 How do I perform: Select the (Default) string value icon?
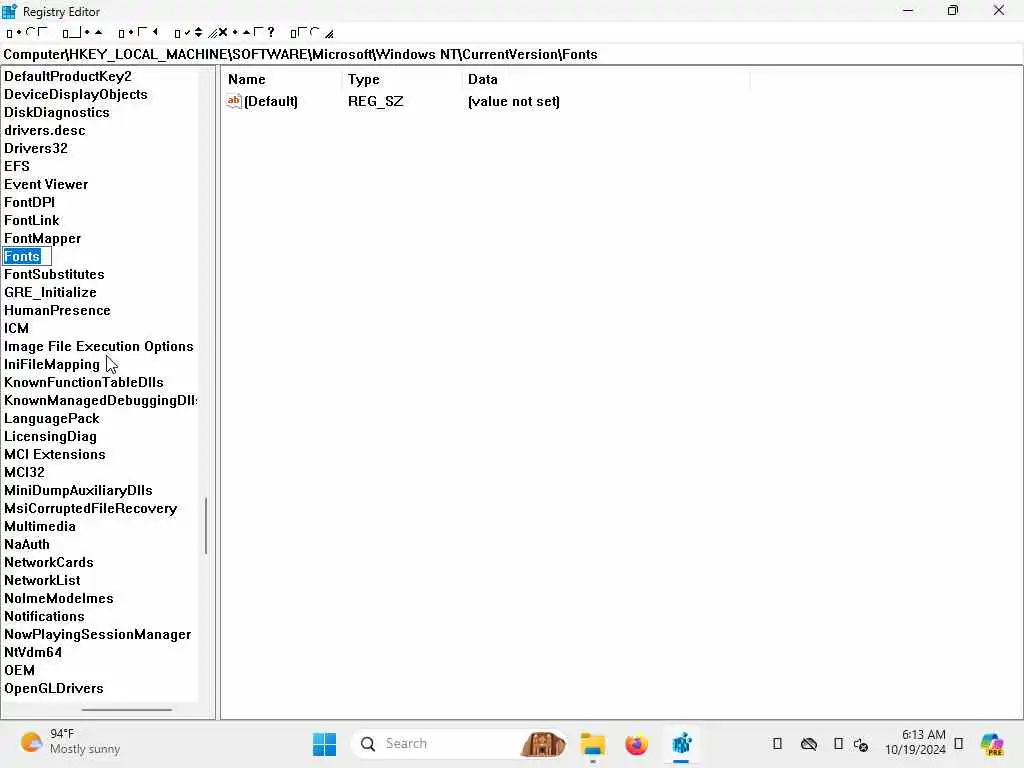(x=234, y=101)
